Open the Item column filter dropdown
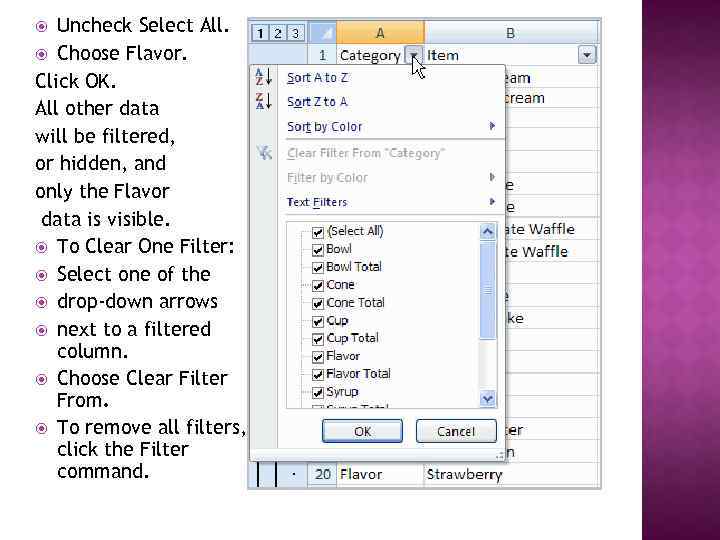The height and width of the screenshot is (540, 720). (x=586, y=56)
